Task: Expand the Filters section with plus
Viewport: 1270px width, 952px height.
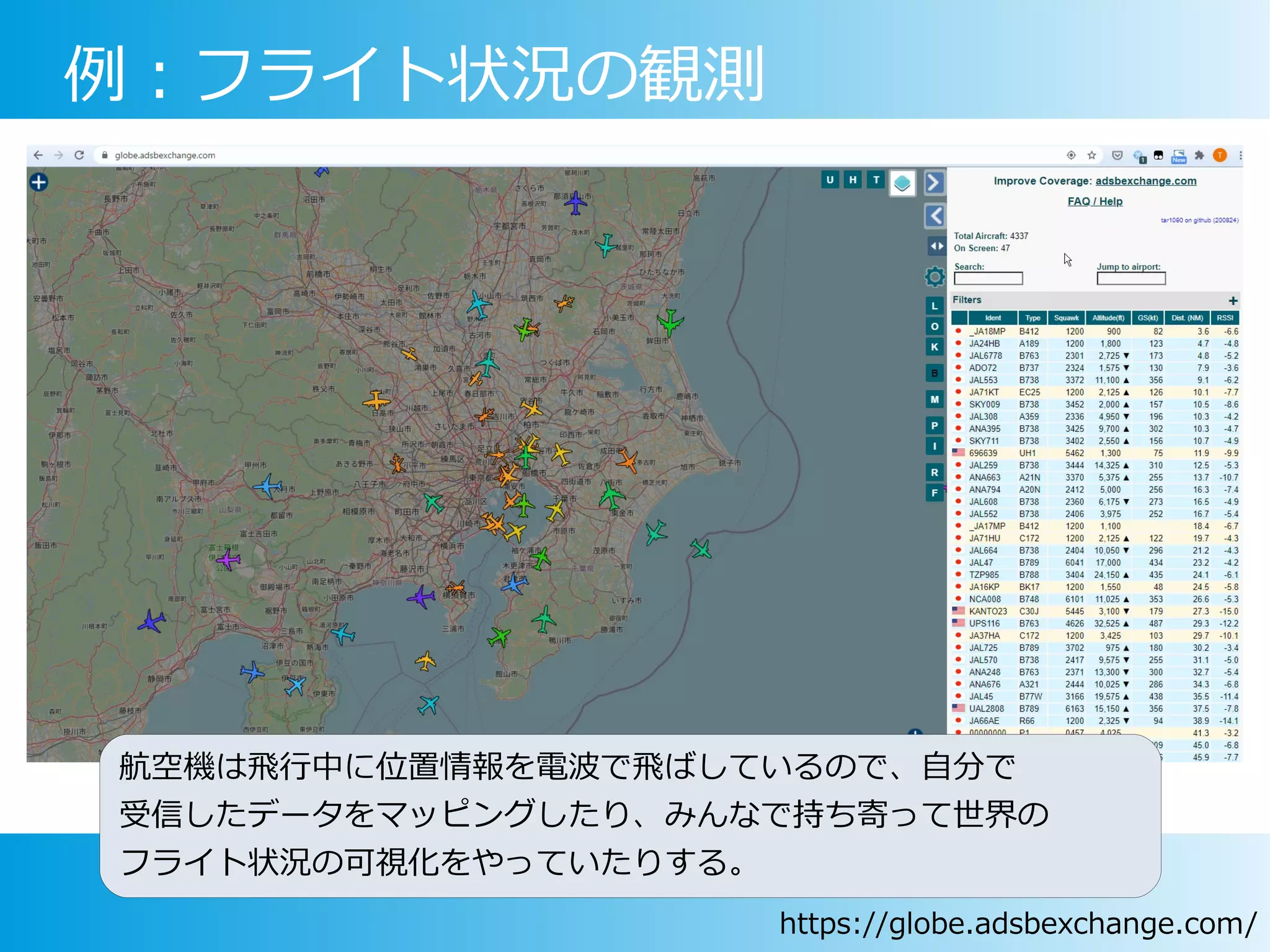Action: [x=1233, y=301]
